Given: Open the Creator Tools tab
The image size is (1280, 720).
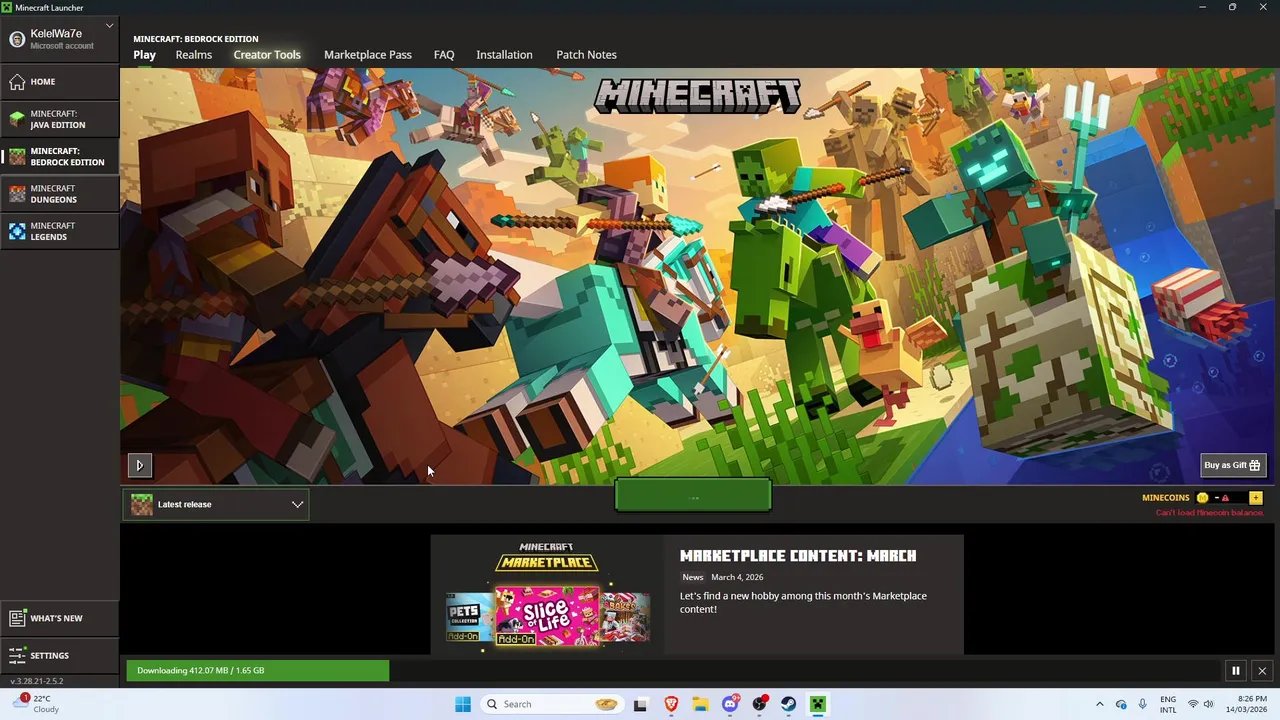Looking at the screenshot, I should [267, 55].
